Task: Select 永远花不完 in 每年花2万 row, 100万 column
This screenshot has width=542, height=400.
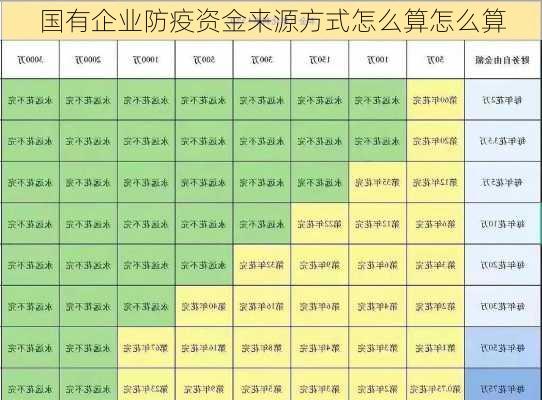Action: pyautogui.click(x=377, y=100)
